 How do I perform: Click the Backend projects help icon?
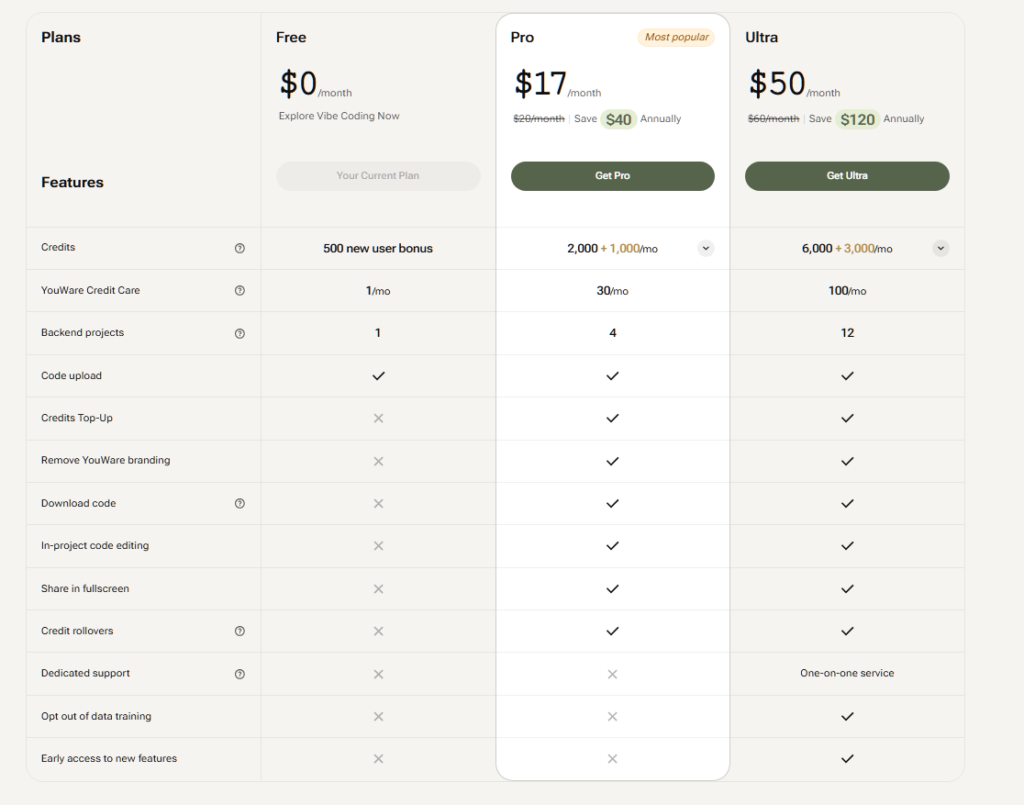point(239,334)
